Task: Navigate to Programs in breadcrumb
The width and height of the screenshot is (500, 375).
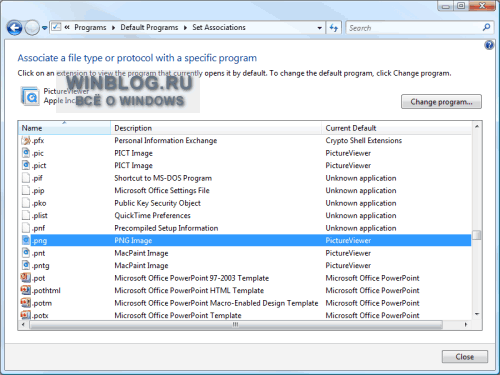Action: [90, 27]
